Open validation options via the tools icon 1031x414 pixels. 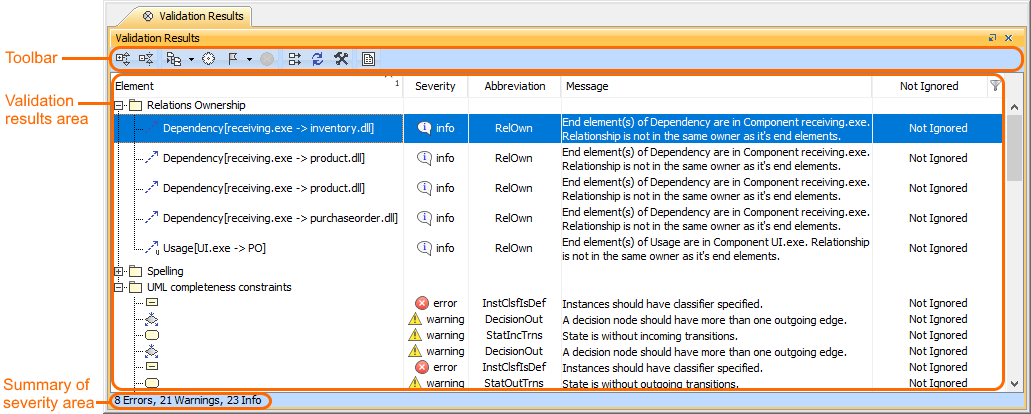click(x=341, y=60)
